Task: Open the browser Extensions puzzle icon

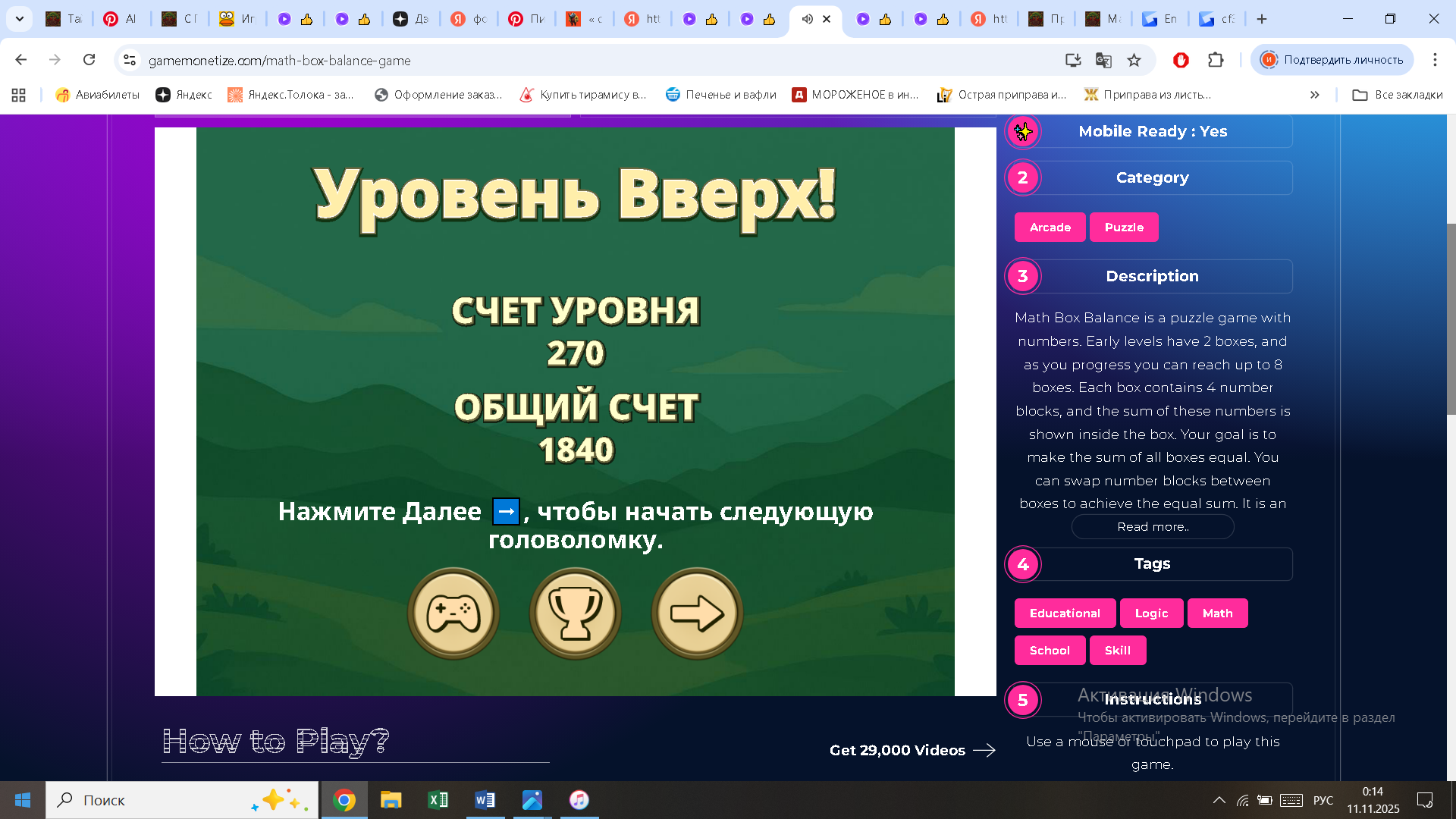Action: point(1217,60)
